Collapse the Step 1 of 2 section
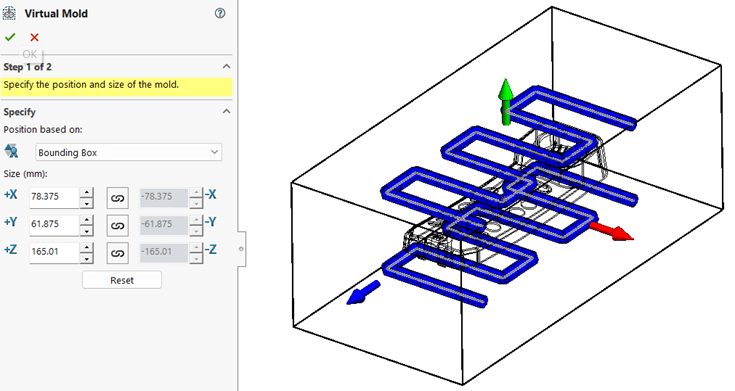 (226, 67)
